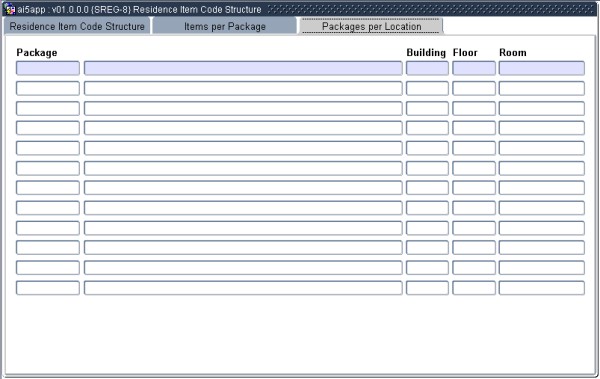Select the sixth row Building field
This screenshot has height=379, width=600.
click(x=427, y=168)
